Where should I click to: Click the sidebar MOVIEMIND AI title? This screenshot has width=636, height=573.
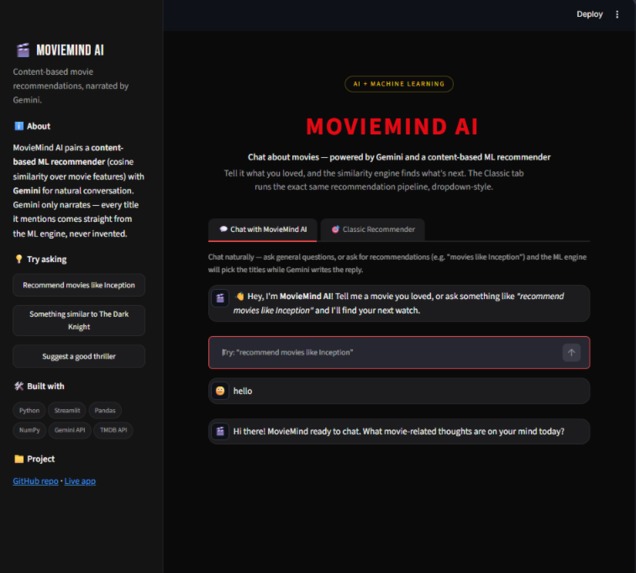[x=70, y=50]
